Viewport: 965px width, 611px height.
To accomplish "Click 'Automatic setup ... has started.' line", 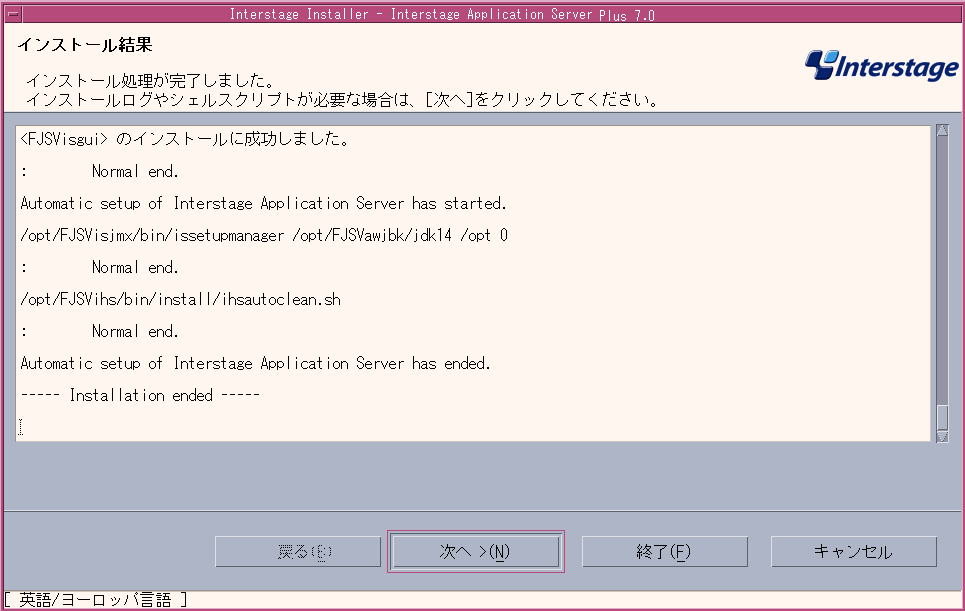I will pos(263,203).
